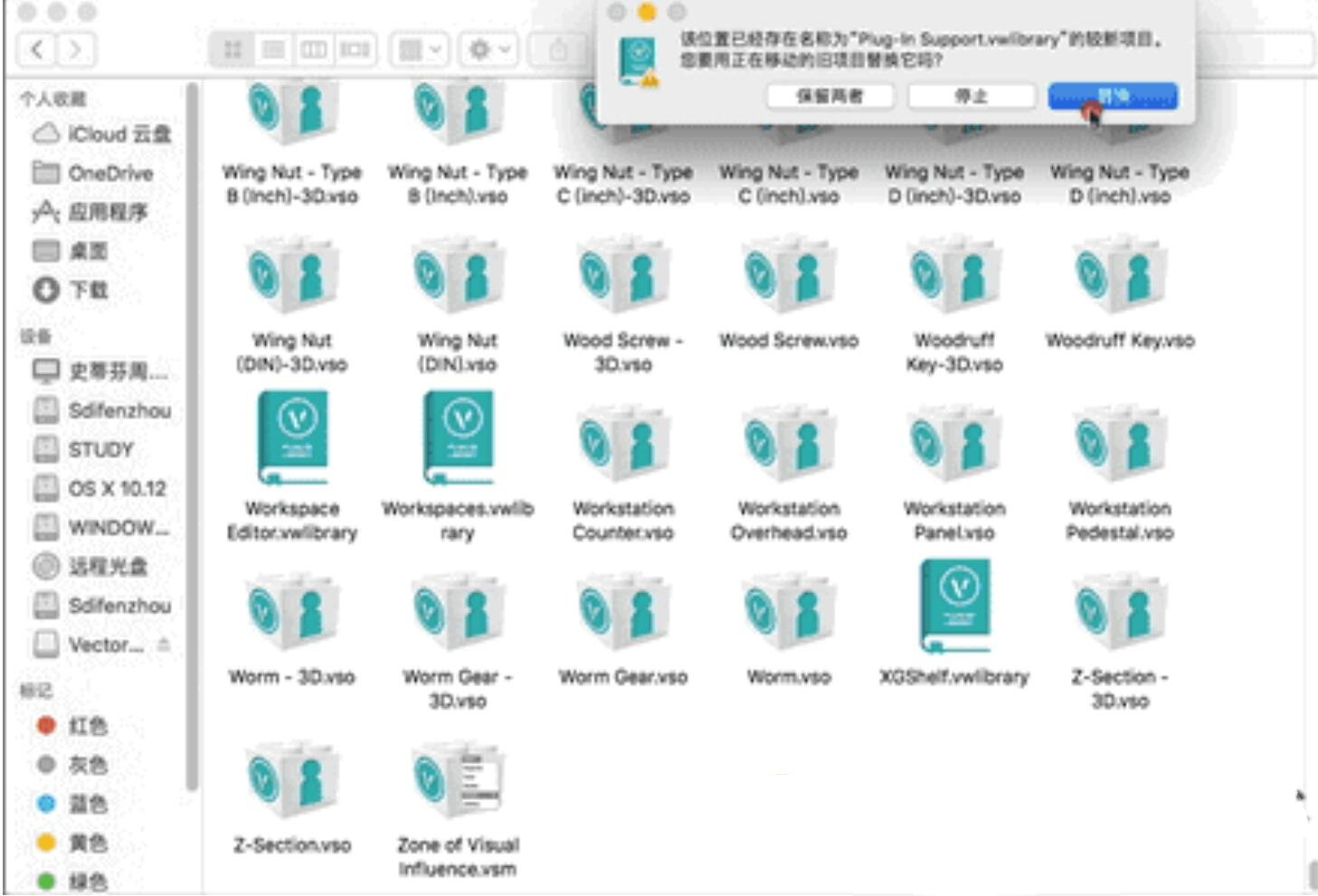Open Applications (应用程序) in sidebar
The height and width of the screenshot is (896, 1318).
point(90,212)
